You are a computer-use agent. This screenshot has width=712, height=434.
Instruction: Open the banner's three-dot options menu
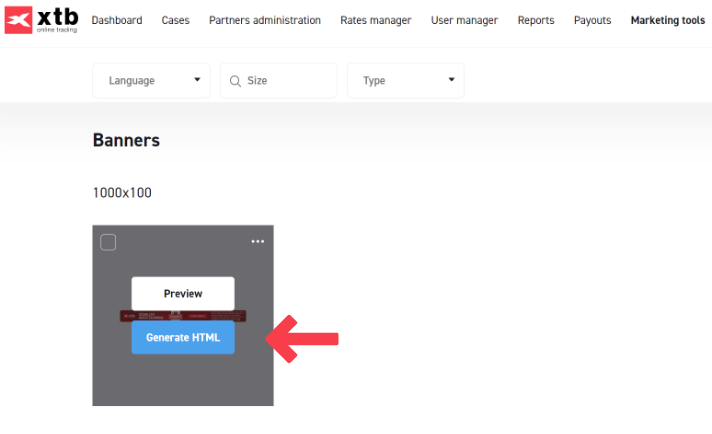click(258, 242)
